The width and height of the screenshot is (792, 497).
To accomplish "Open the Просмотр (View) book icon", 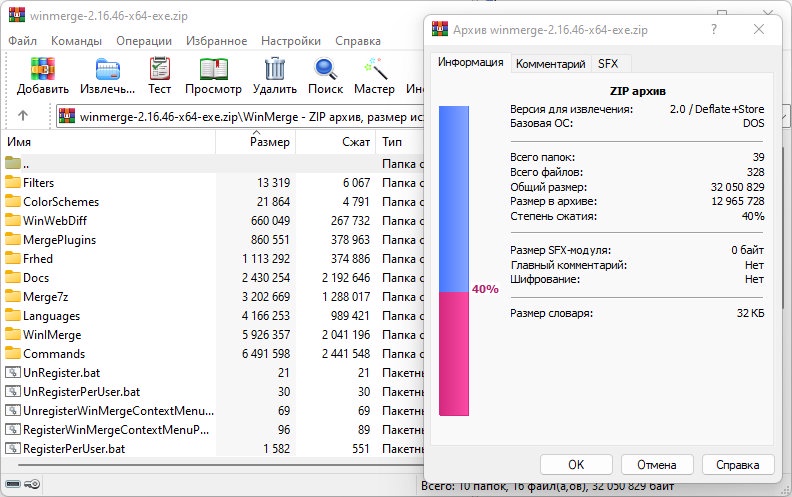I will (213, 69).
